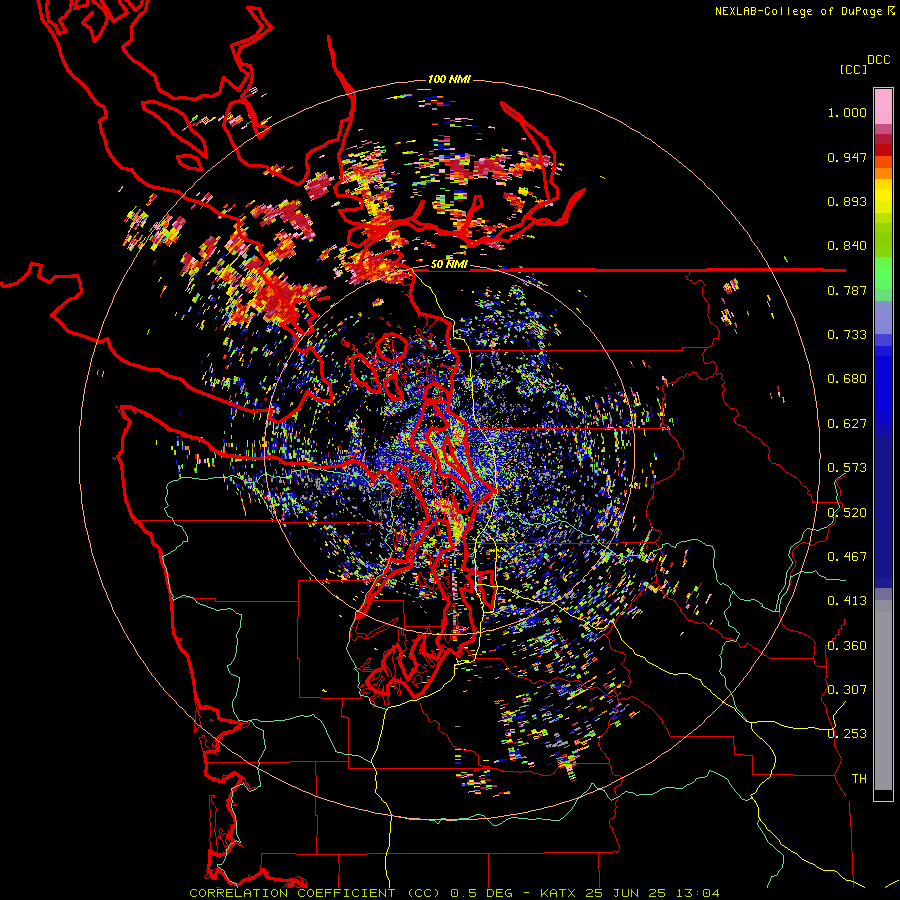Click the 'DCC' label above the color scale
This screenshot has height=900, width=900.
879,60
